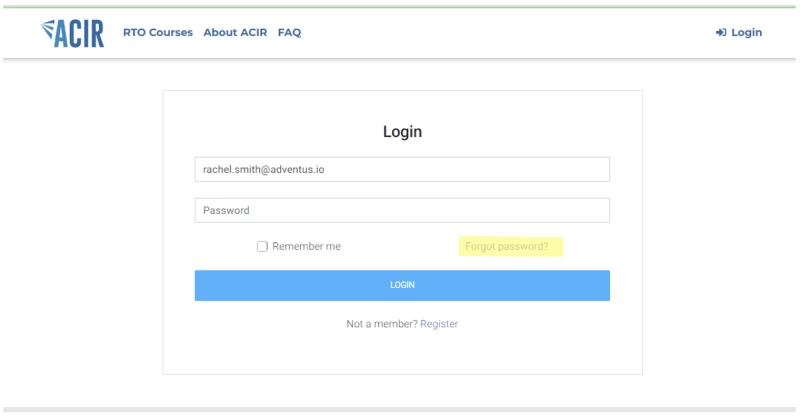The image size is (800, 417).
Task: Click the Login heading in the form
Action: 403,132
